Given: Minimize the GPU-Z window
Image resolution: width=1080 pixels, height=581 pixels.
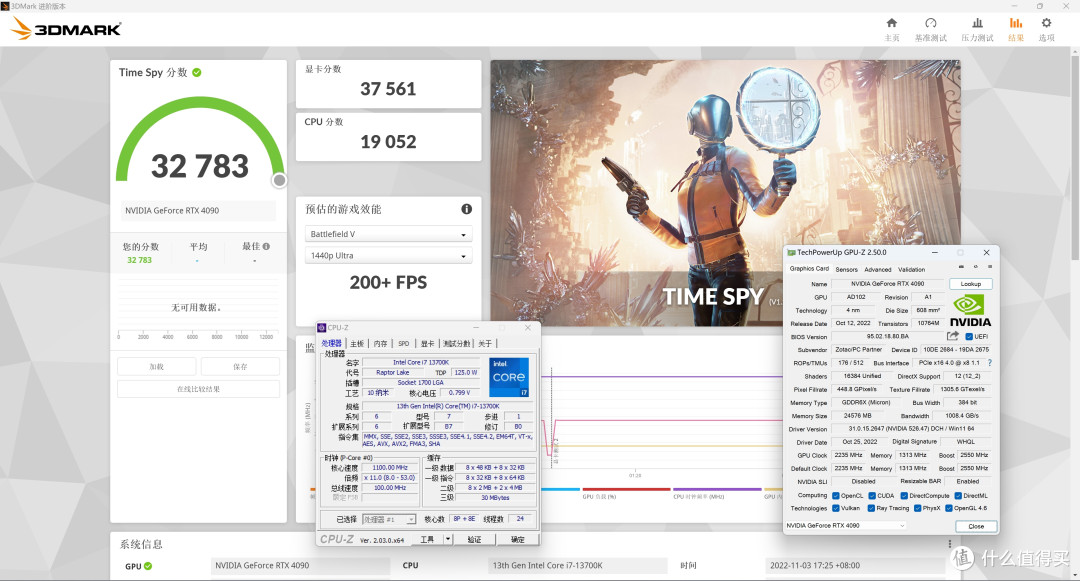Looking at the screenshot, I should (935, 253).
